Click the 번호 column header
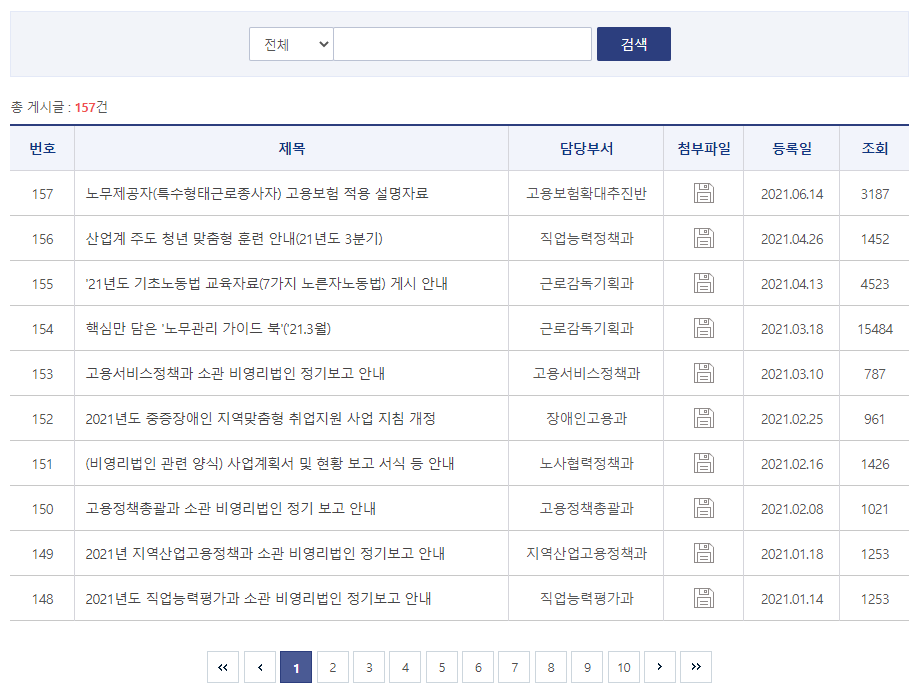Screen dimensions: 923x692 click(42, 148)
